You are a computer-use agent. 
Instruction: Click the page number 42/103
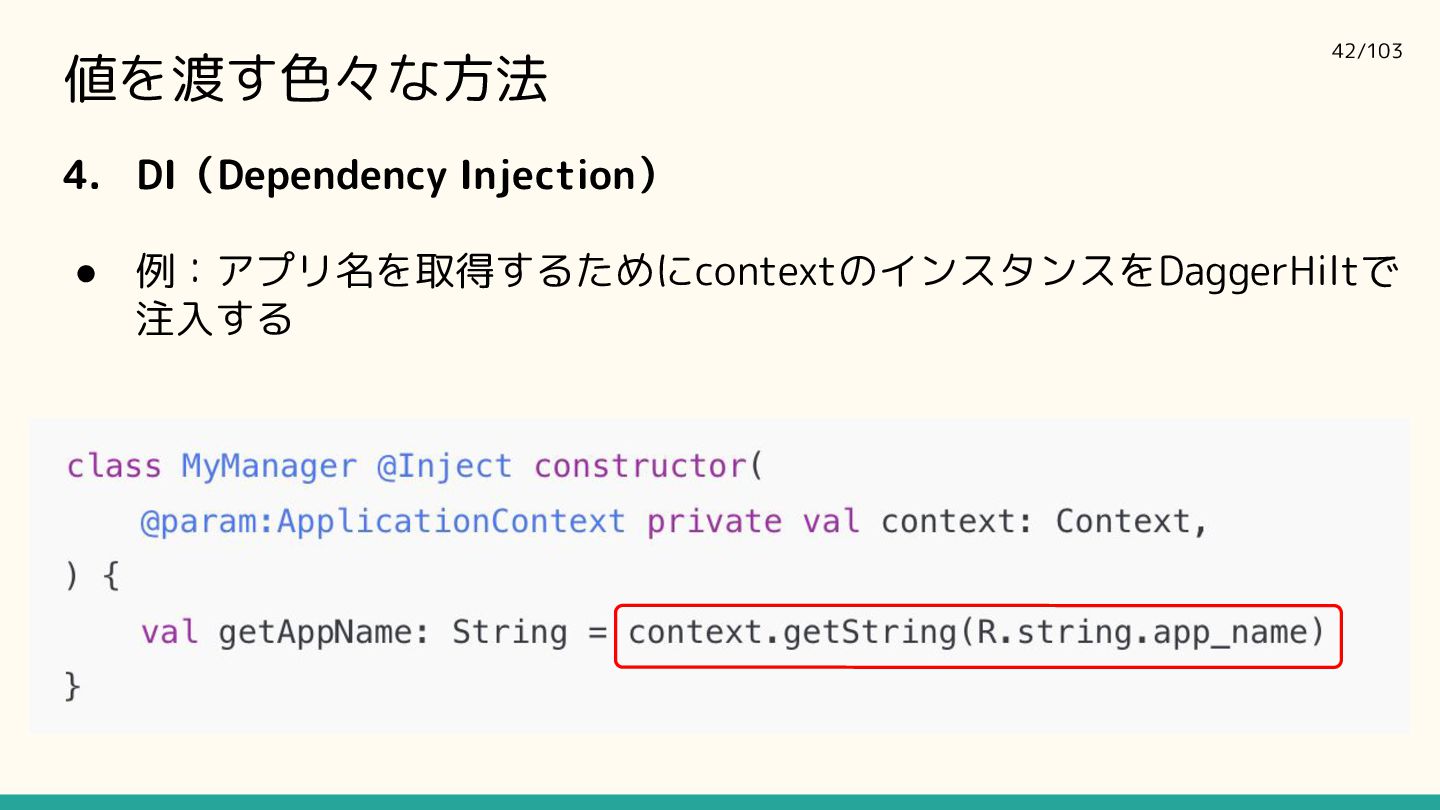[1367, 51]
